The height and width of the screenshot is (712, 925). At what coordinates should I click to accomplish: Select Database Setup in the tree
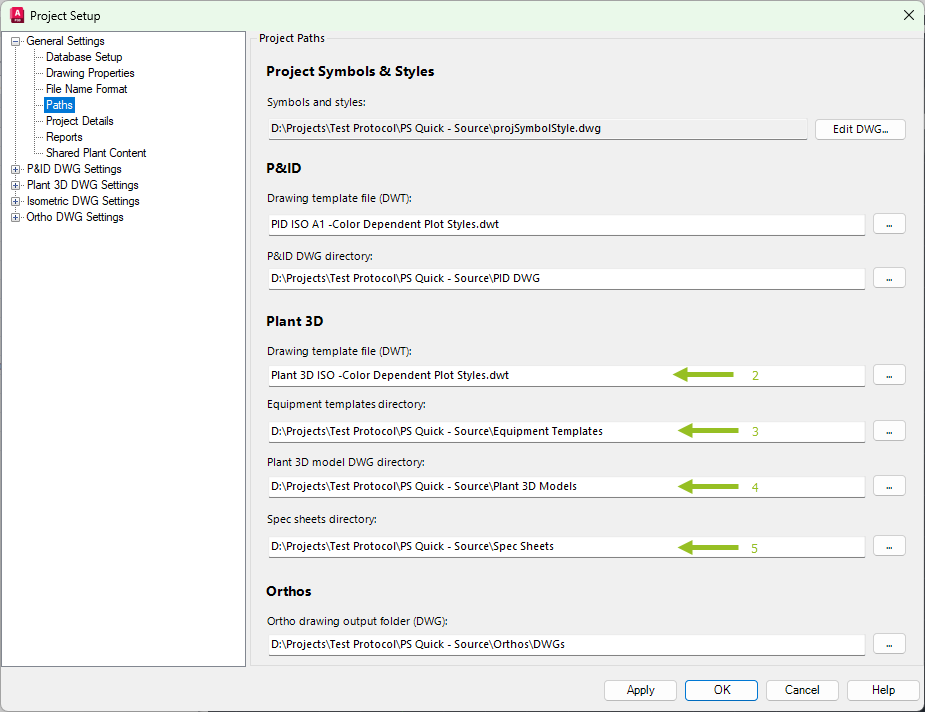pos(84,57)
